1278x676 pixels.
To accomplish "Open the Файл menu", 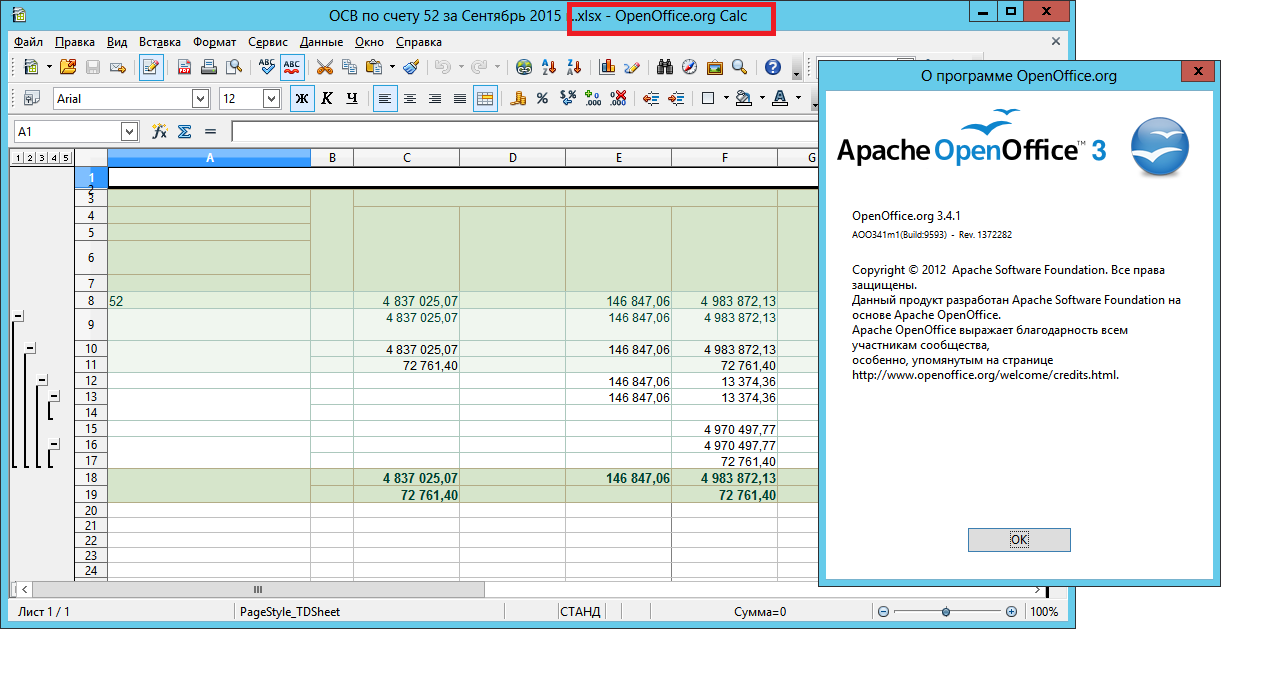I will [x=29, y=42].
